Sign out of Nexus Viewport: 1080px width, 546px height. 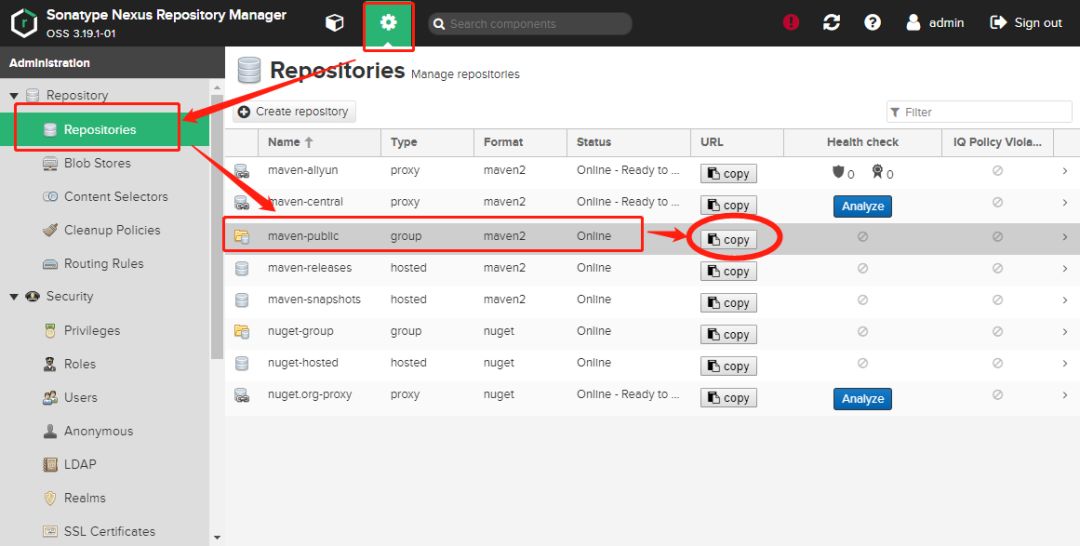tap(1026, 23)
